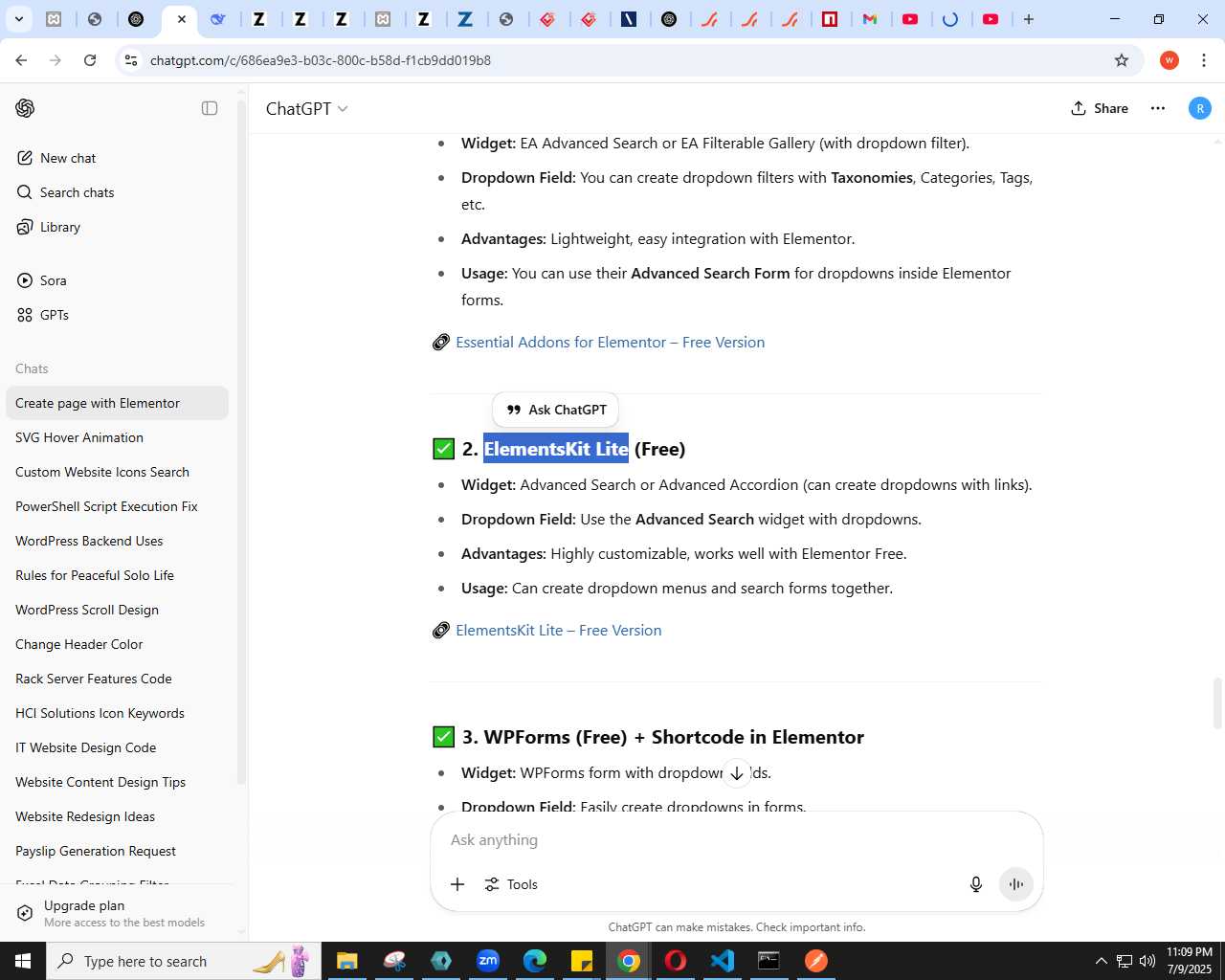
Task: Open the ElementsKit Lite – Free Version link
Action: coord(558,631)
